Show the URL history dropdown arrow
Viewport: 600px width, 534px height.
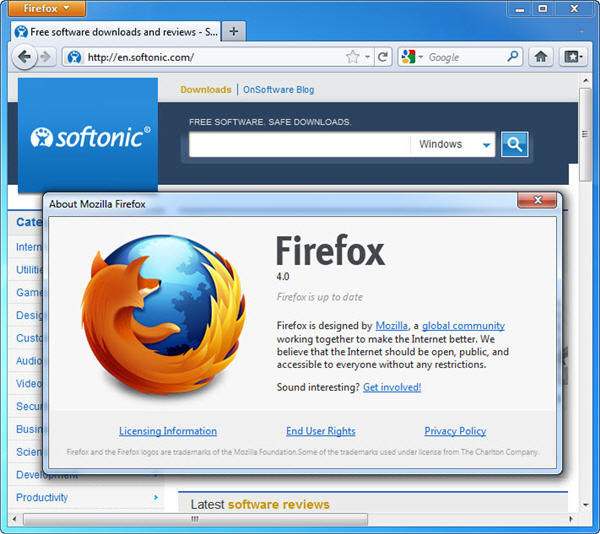click(x=368, y=57)
